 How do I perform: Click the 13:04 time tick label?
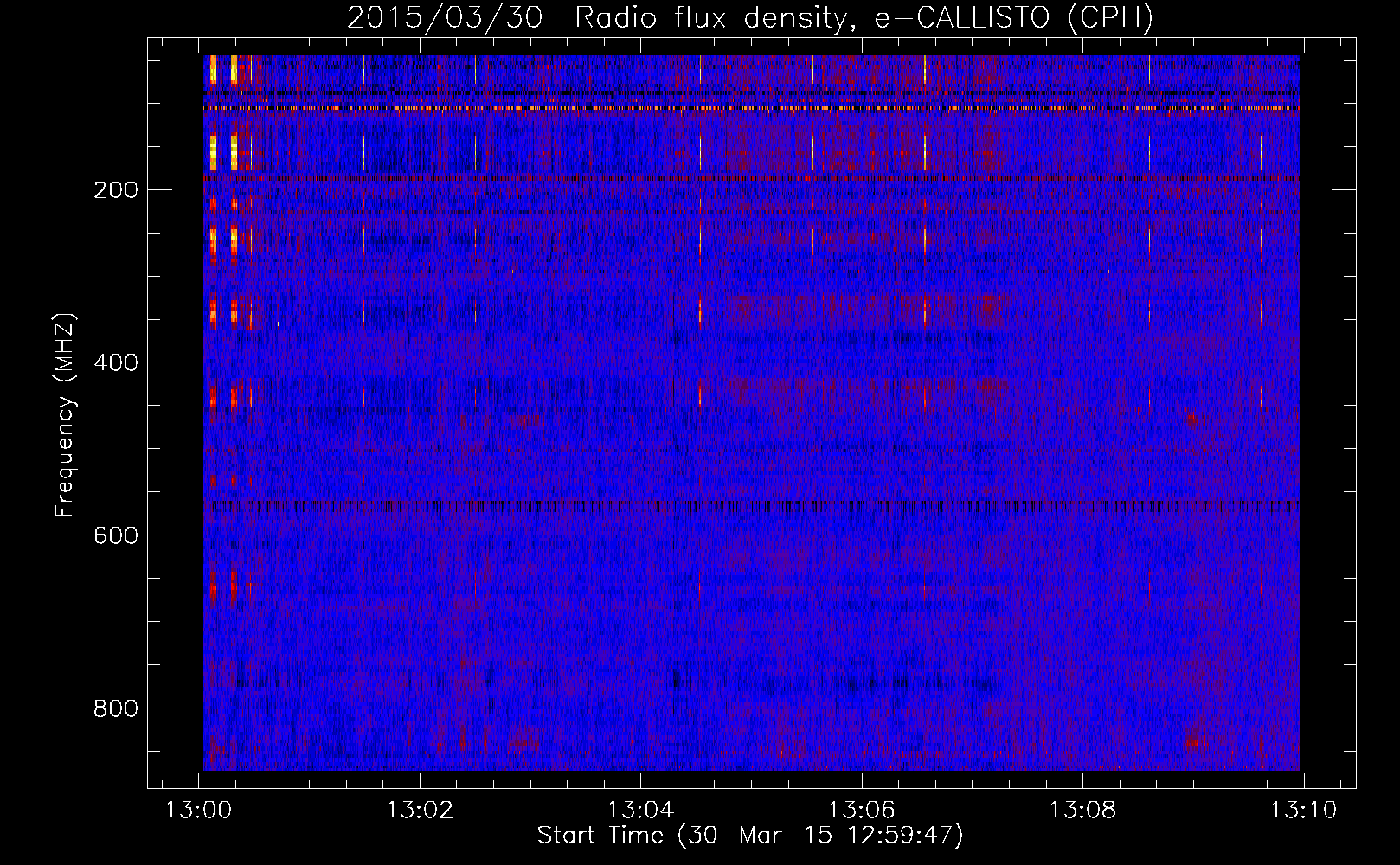(x=640, y=811)
